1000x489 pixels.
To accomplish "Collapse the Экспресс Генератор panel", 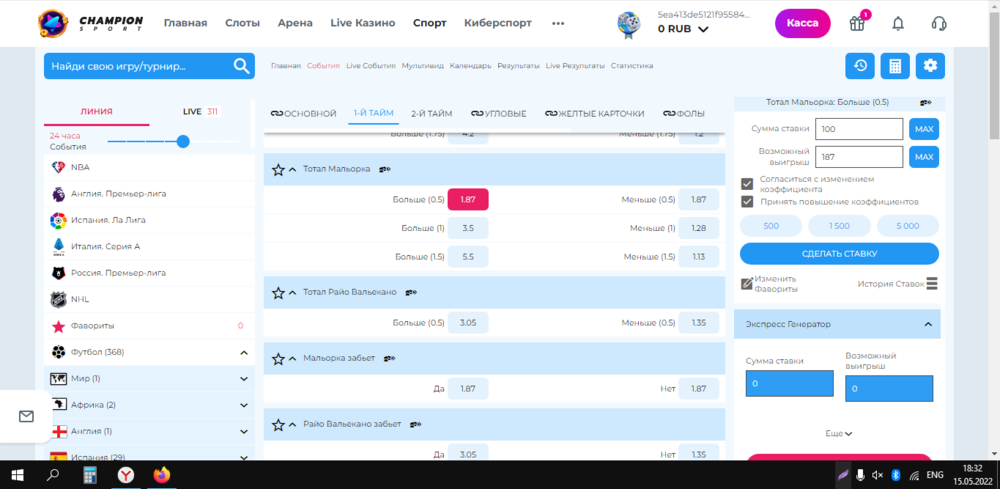I will coord(928,325).
